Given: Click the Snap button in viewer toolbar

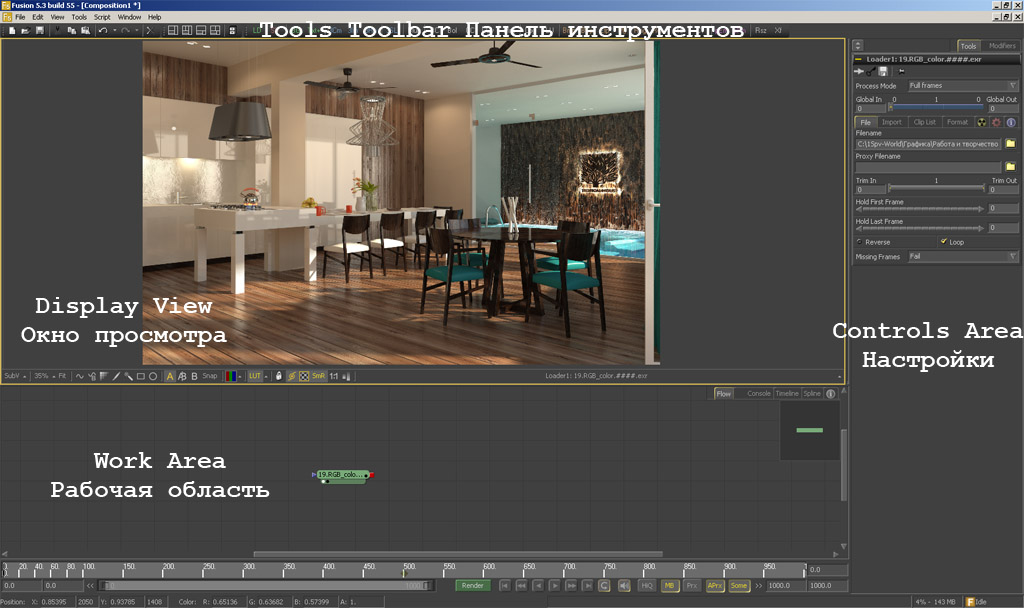Looking at the screenshot, I should (x=210, y=376).
